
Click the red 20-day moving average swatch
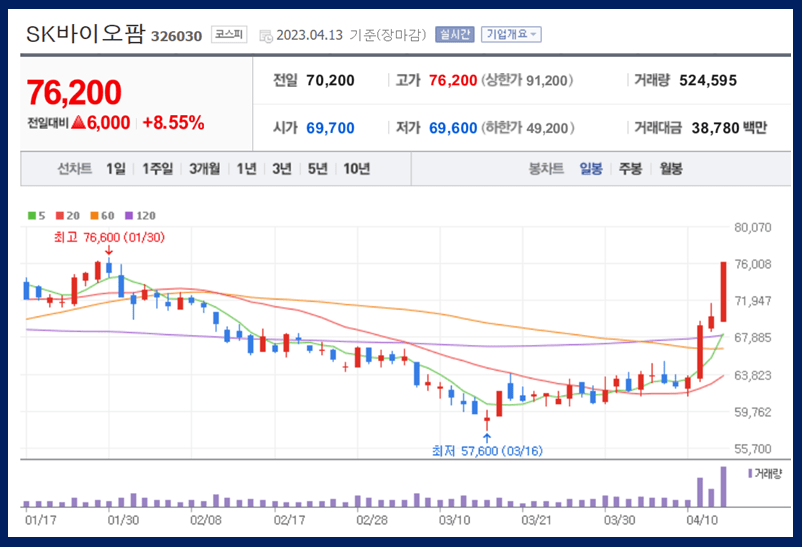[60, 216]
